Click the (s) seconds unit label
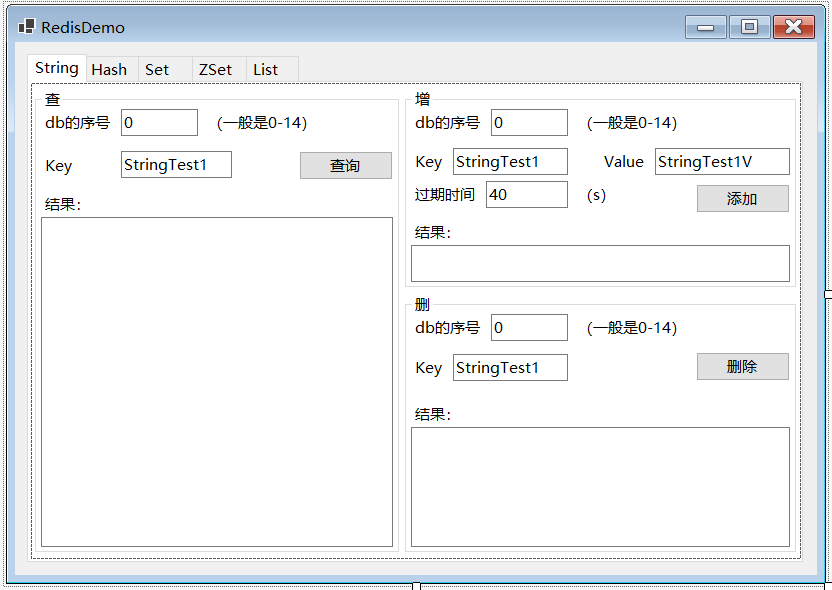Image resolution: width=832 pixels, height=590 pixels. pyautogui.click(x=596, y=195)
